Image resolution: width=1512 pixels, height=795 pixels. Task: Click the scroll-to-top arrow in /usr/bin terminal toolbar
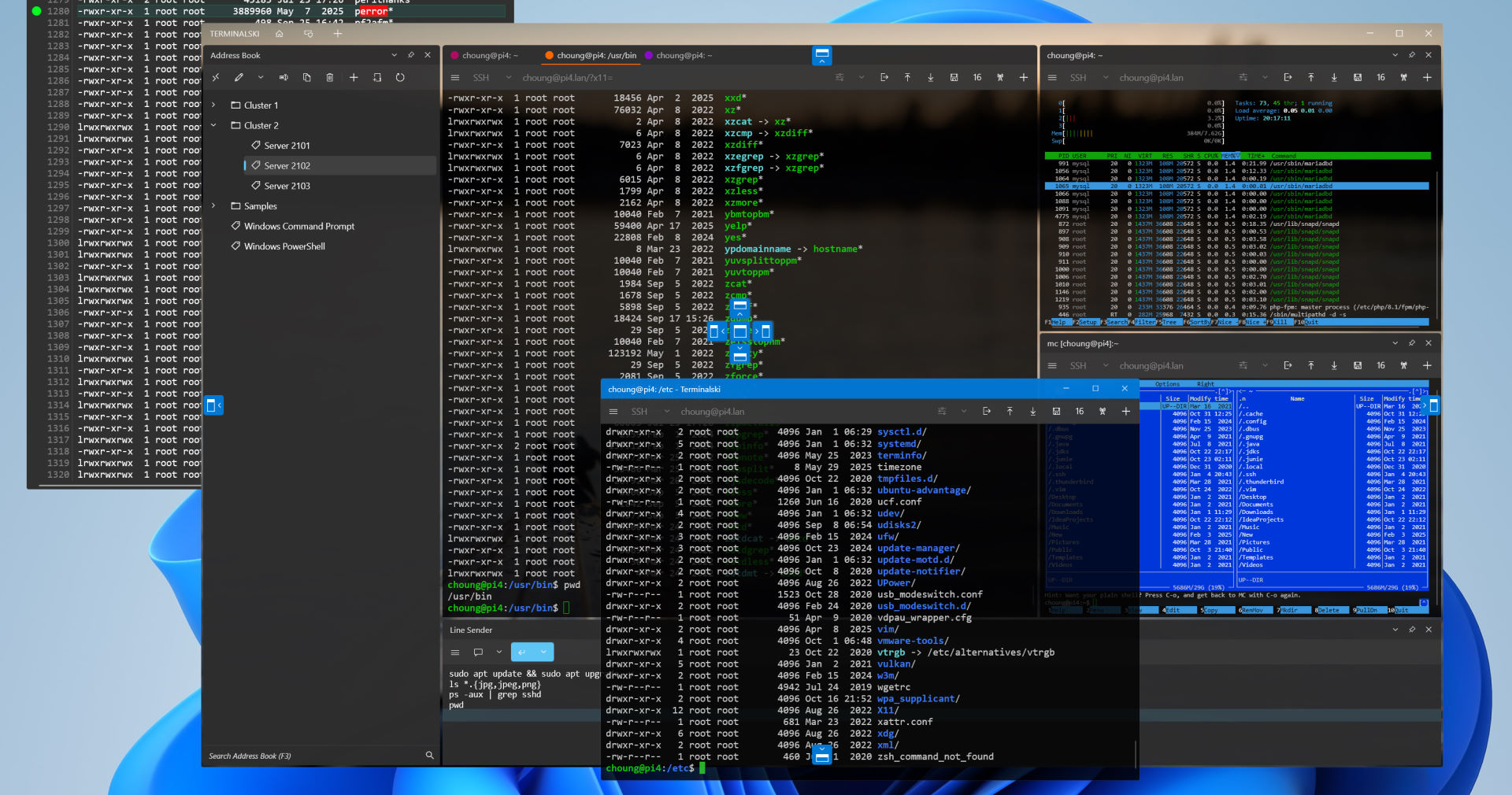coord(907,77)
